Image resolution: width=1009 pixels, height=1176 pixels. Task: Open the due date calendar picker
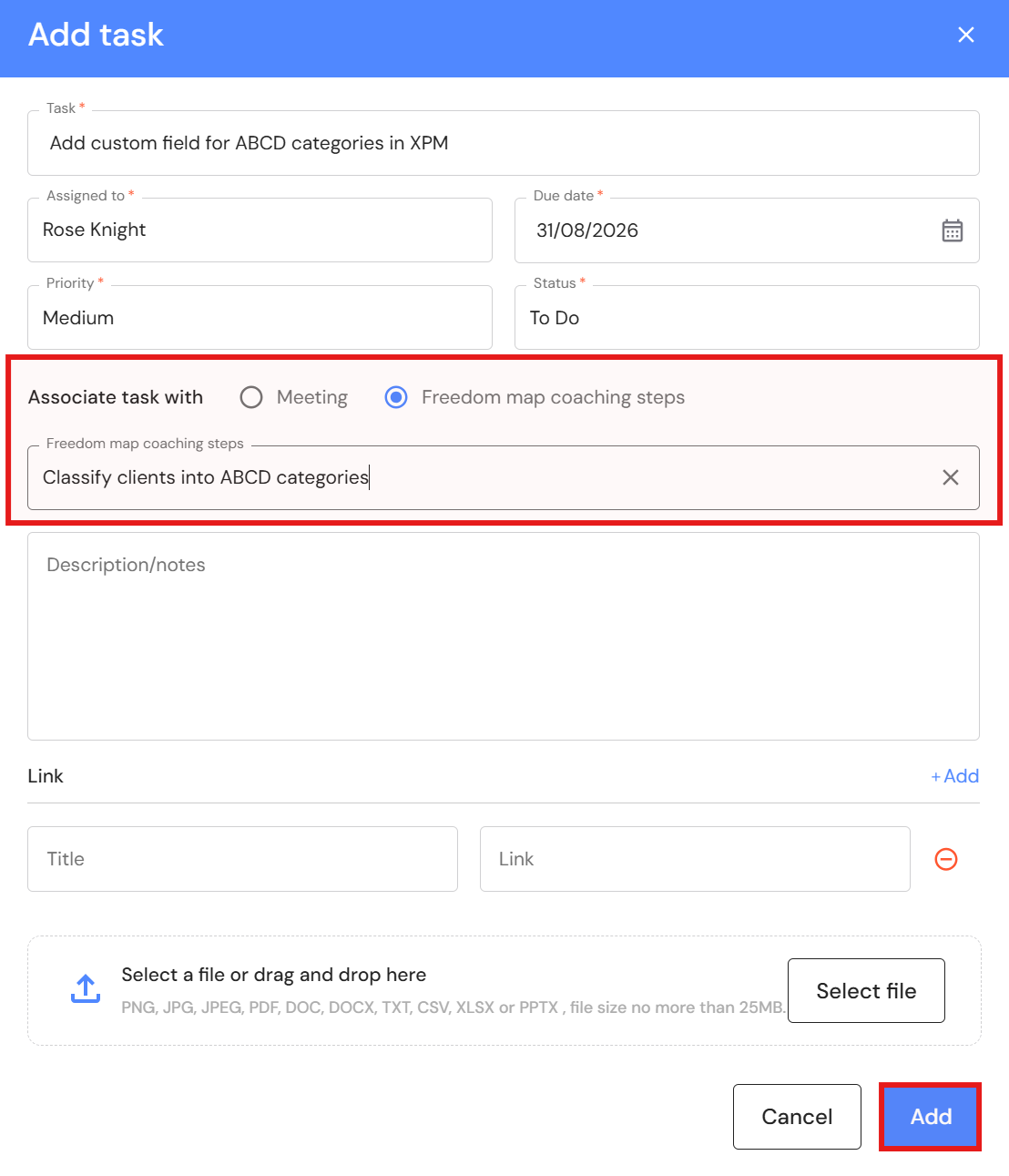click(952, 230)
